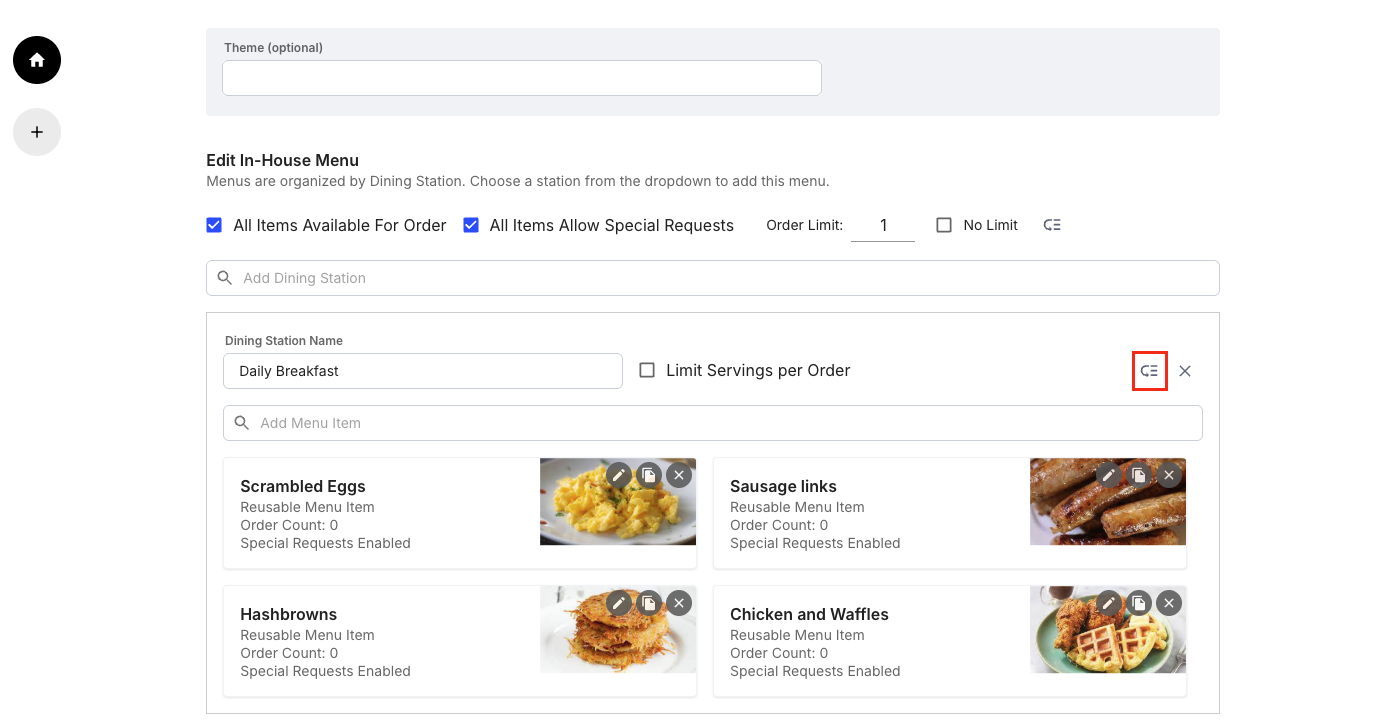1392x722 pixels.
Task: Open pencil editor for Hashbrowns
Action: [619, 603]
